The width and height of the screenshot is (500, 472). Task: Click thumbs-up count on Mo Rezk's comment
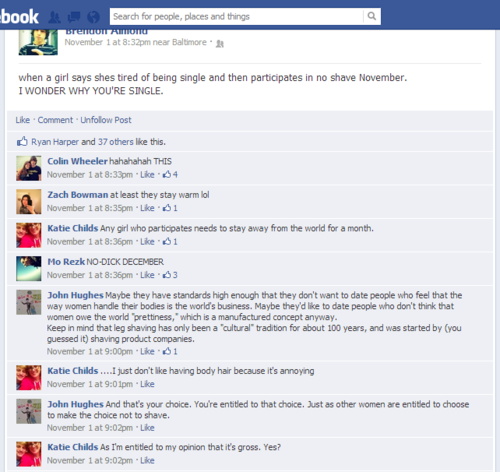pos(170,275)
